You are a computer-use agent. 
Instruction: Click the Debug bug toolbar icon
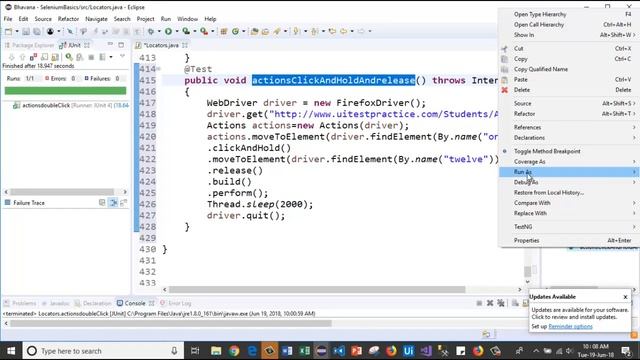click(151, 31)
